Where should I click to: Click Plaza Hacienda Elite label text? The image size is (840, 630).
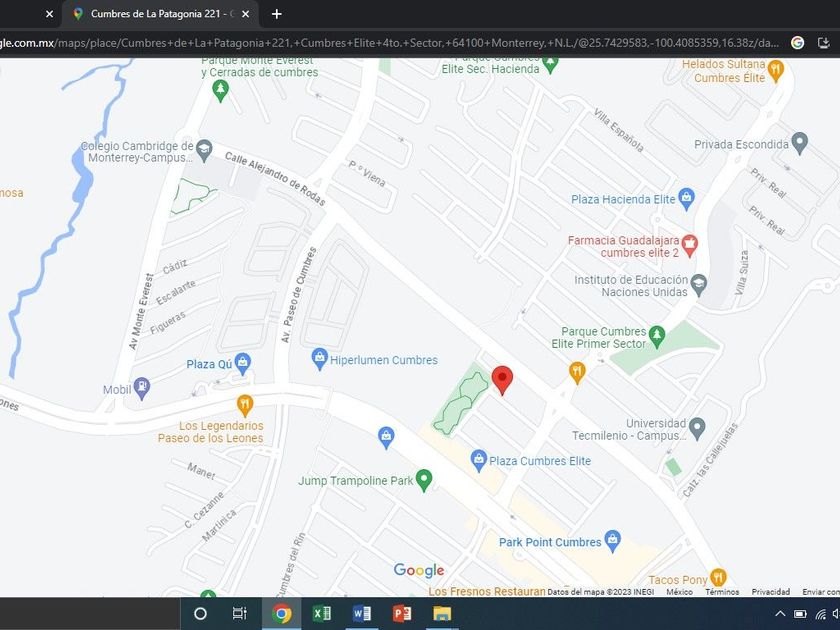623,199
